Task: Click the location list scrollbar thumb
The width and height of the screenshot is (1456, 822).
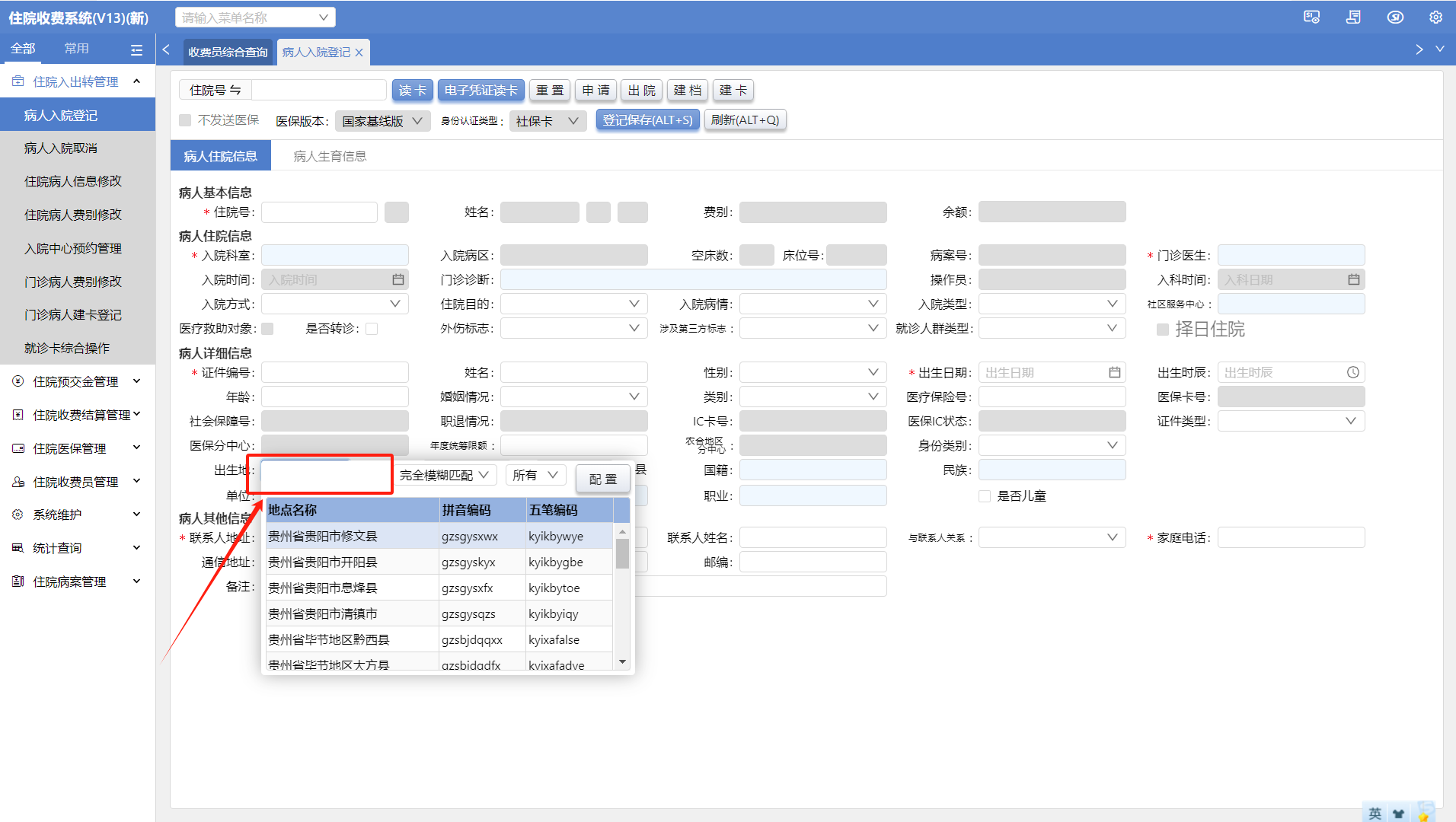Action: coord(622,553)
